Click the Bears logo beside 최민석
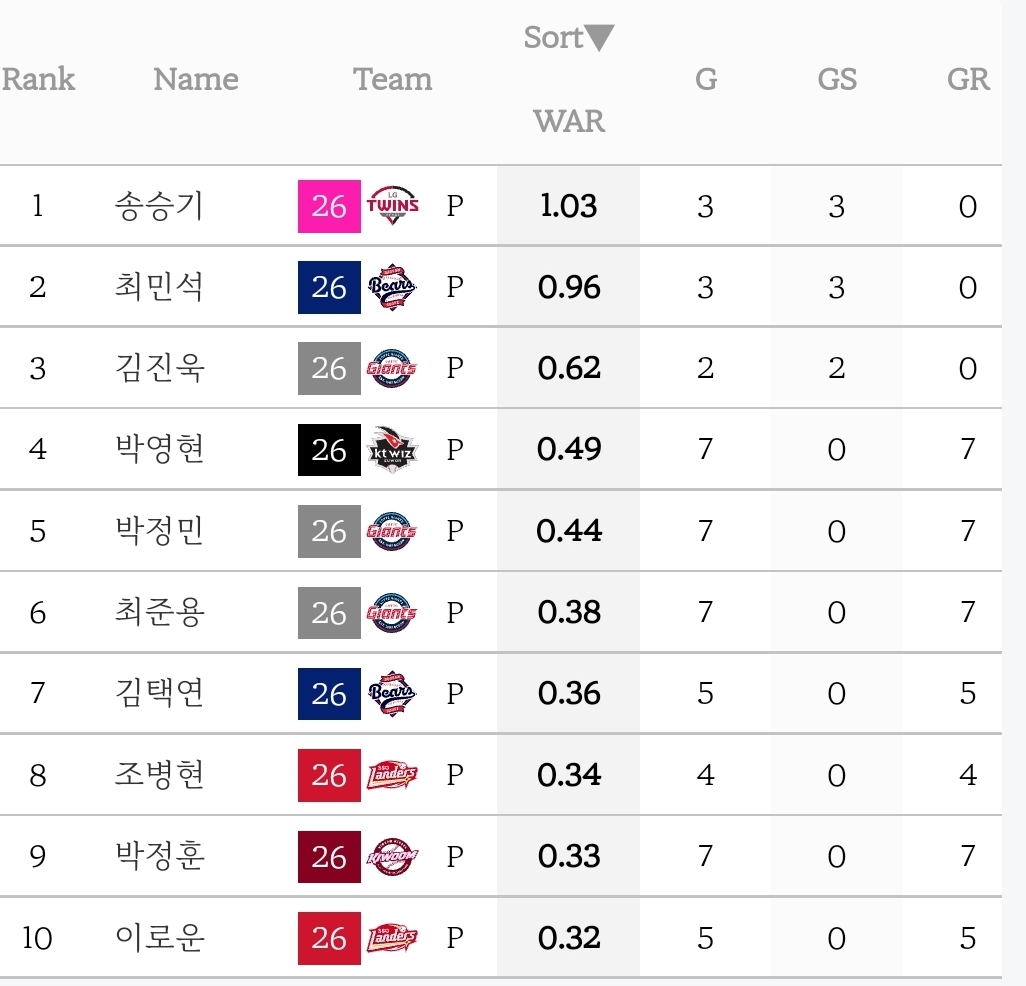The width and height of the screenshot is (1026, 986). click(392, 287)
